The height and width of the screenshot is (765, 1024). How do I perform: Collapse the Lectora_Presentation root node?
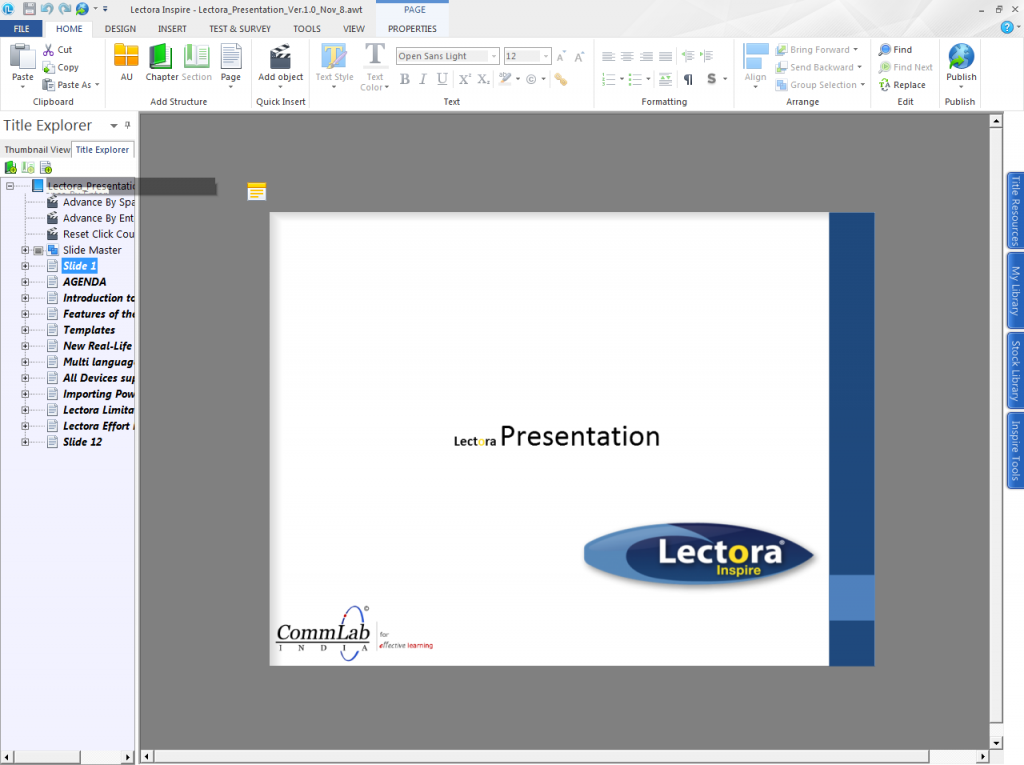(10, 186)
